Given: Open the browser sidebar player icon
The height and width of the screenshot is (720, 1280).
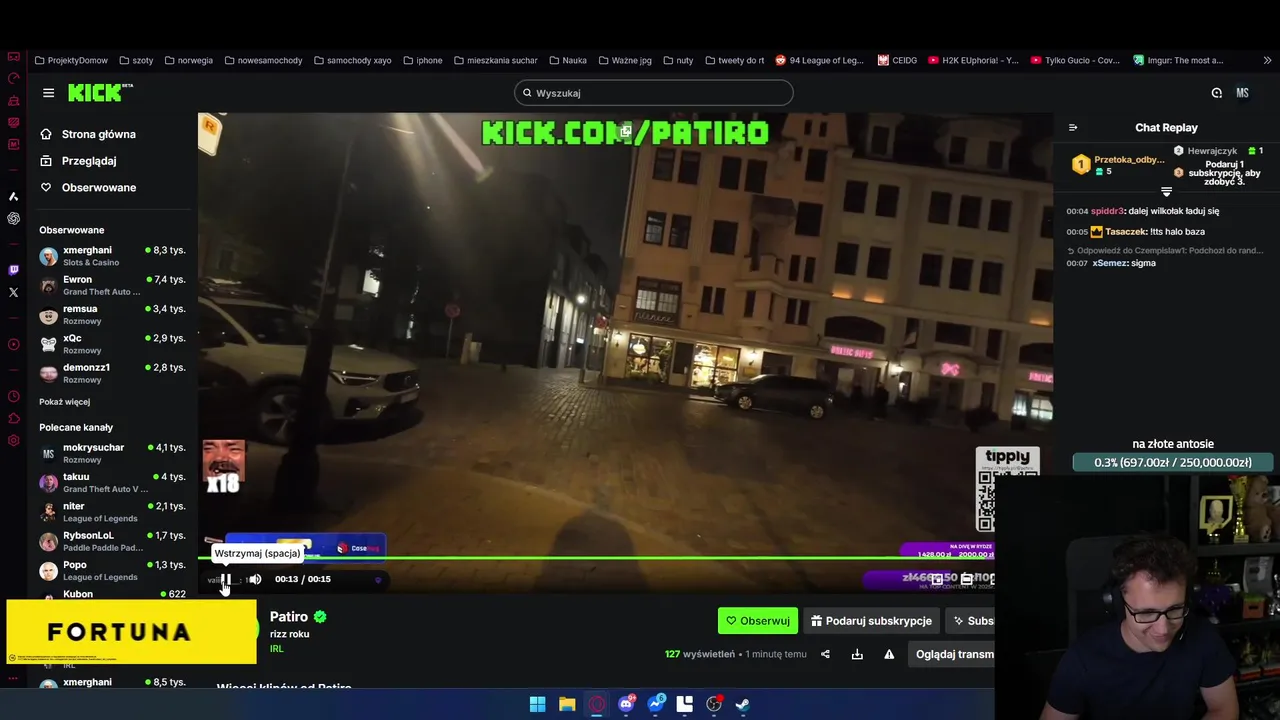Looking at the screenshot, I should [13, 344].
